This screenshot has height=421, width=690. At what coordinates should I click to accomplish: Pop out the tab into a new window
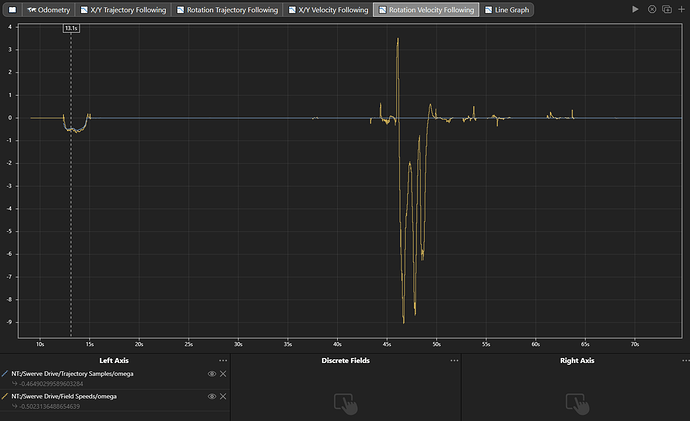[x=667, y=9]
